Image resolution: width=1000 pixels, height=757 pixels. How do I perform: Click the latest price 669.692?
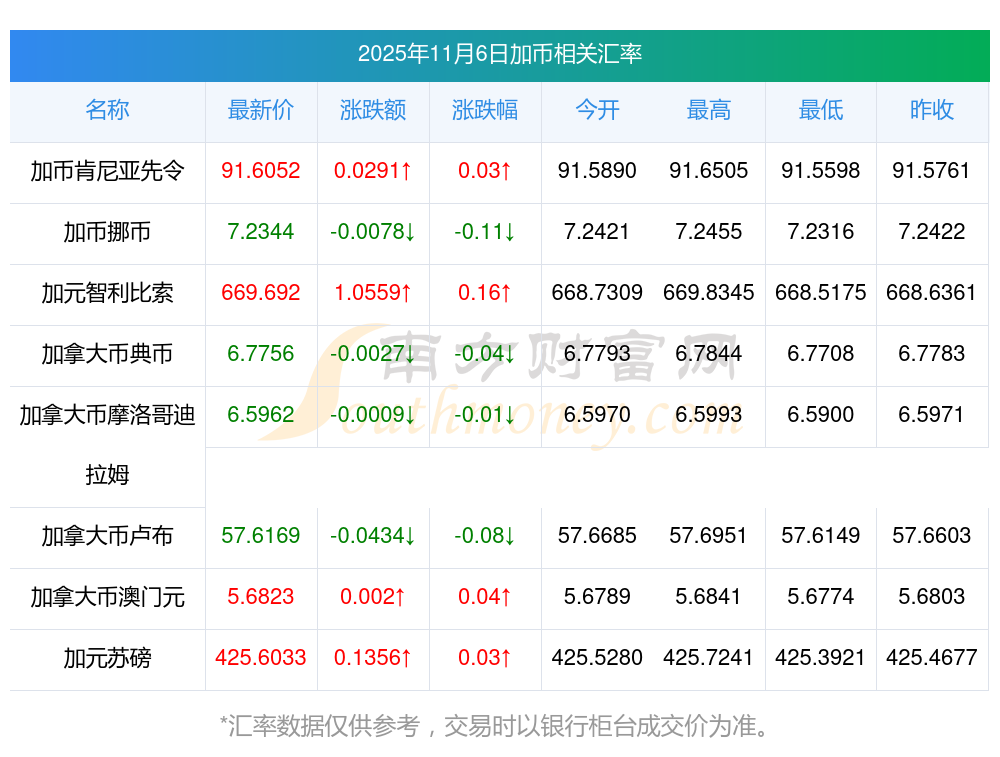[260, 293]
